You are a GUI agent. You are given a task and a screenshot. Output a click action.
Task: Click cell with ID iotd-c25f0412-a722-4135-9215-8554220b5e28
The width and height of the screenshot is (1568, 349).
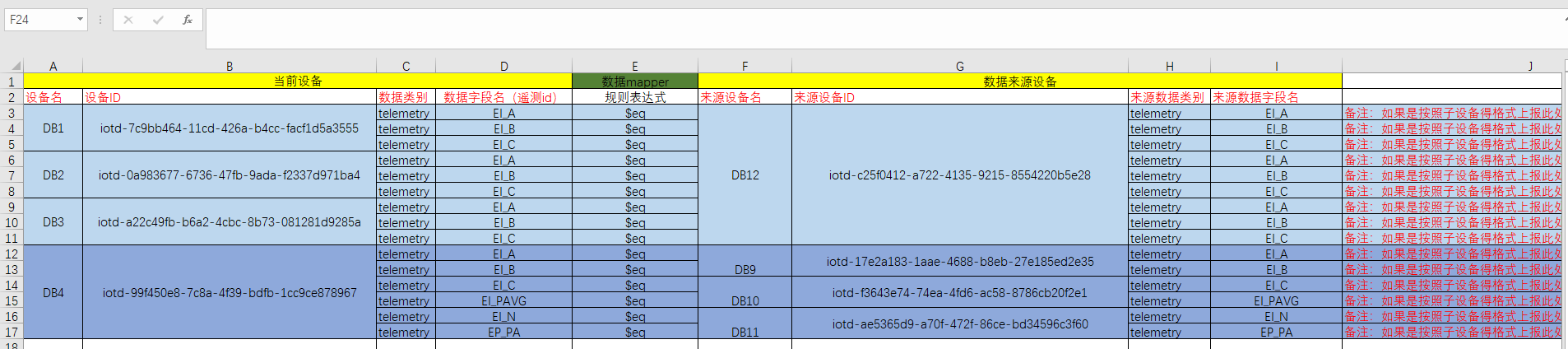pos(959,174)
